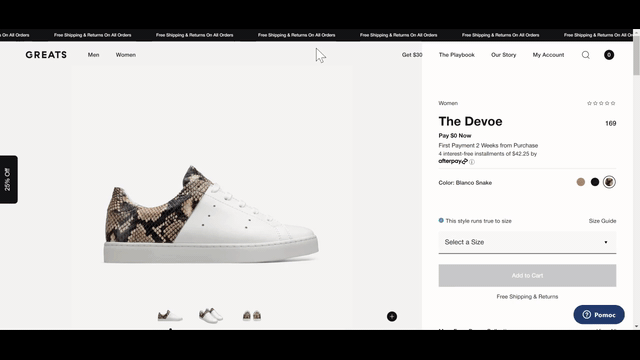
Task: Click the Add to Cart button
Action: pyautogui.click(x=527, y=276)
